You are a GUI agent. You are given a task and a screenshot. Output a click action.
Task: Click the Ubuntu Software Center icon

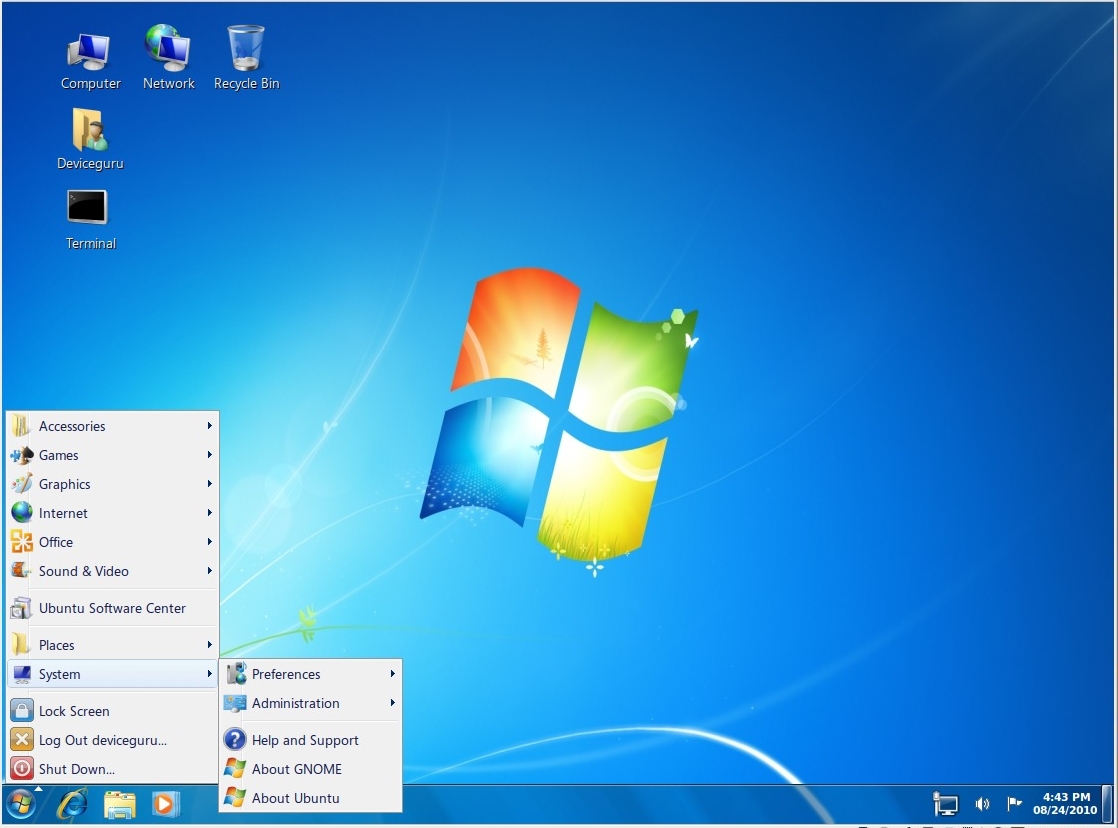(x=21, y=608)
